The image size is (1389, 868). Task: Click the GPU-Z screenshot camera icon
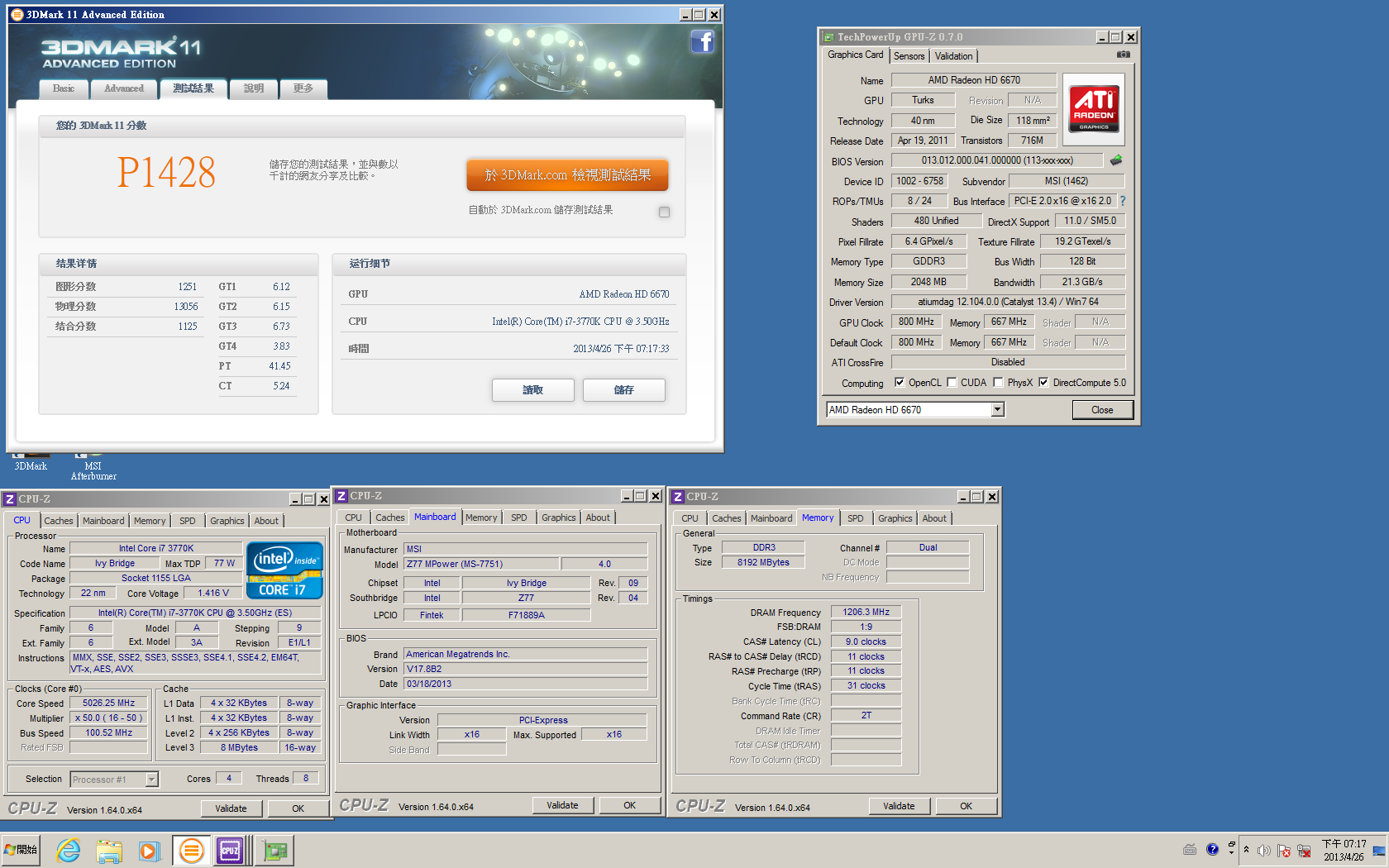click(x=1123, y=55)
